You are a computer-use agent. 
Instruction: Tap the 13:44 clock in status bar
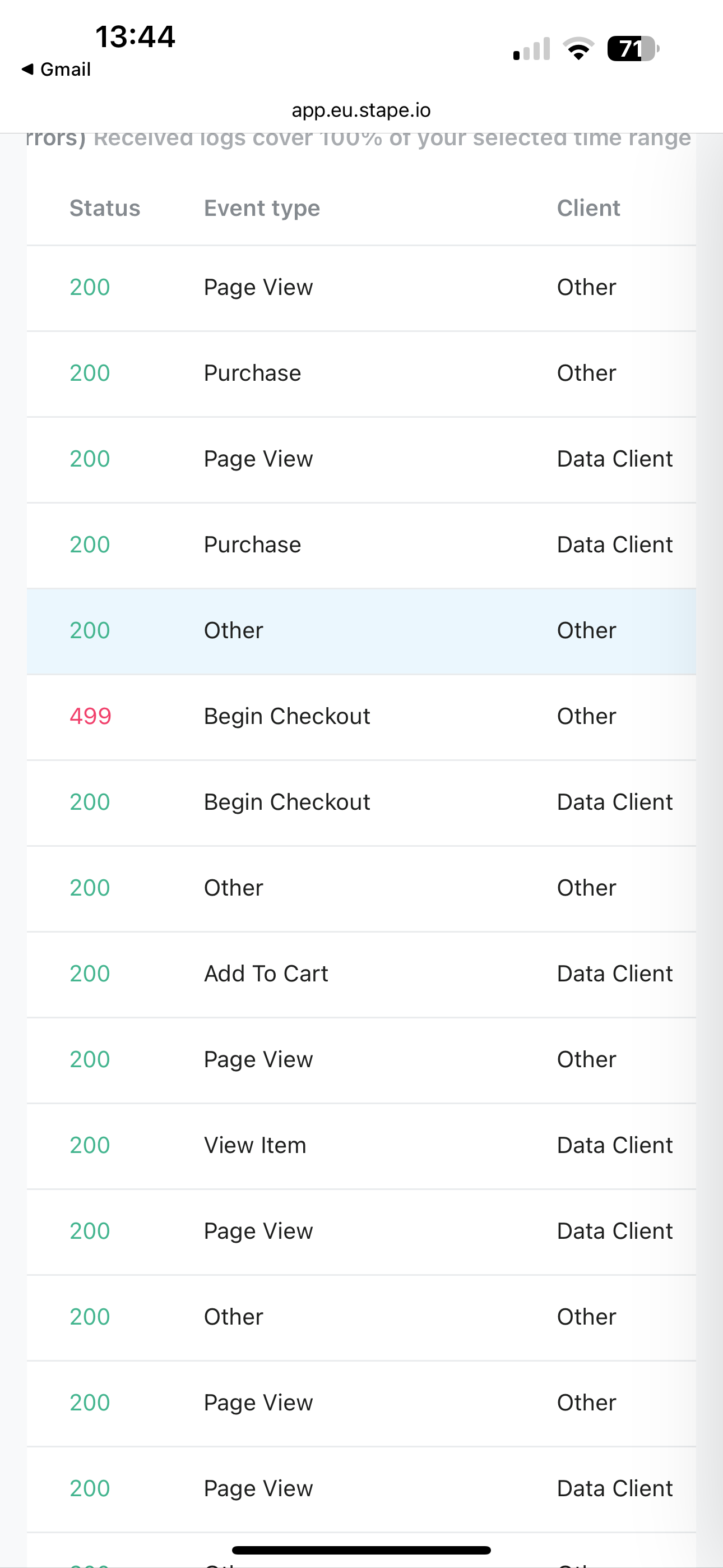click(135, 36)
